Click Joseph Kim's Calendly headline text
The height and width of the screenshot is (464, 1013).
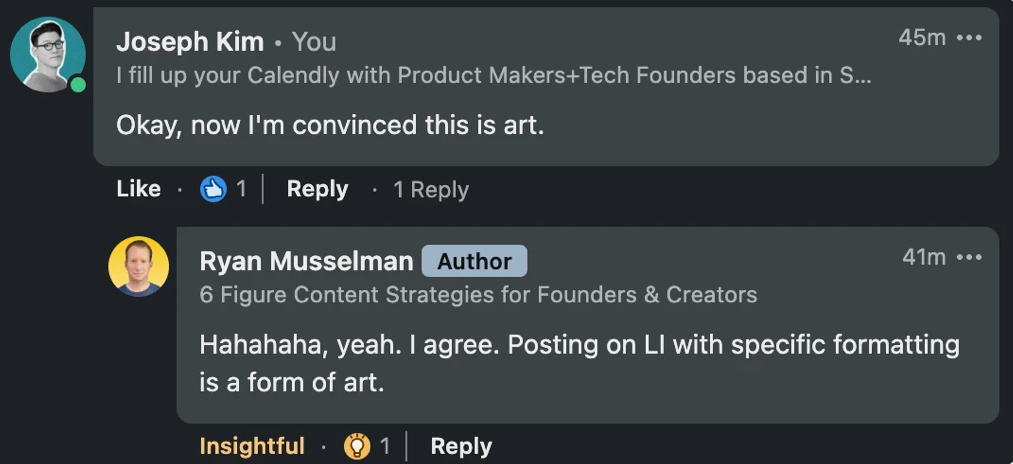(x=493, y=76)
